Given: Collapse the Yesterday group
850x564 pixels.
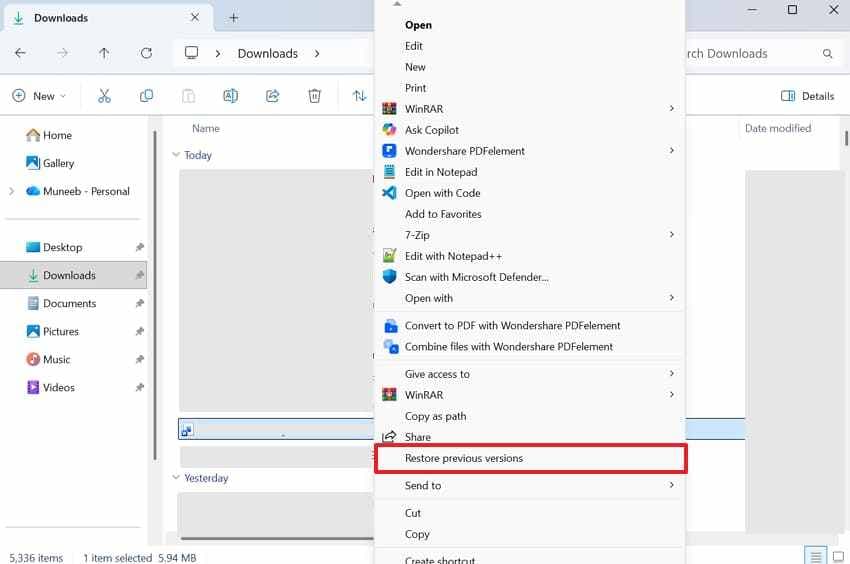Looking at the screenshot, I should pos(176,478).
